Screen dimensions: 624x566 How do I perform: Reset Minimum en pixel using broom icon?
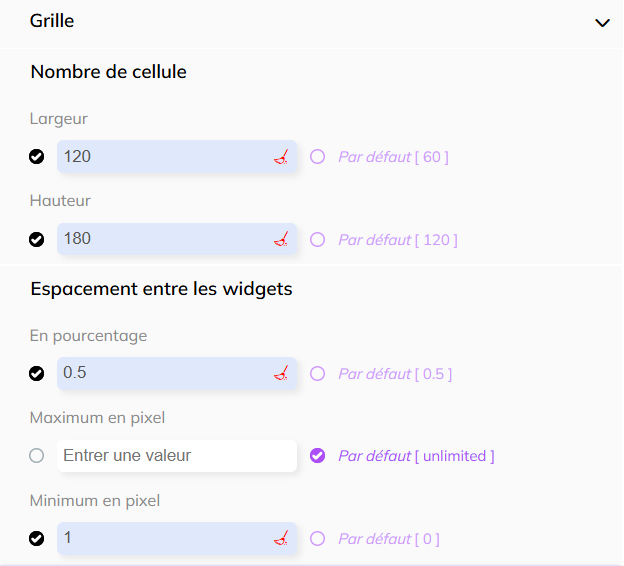[281, 538]
